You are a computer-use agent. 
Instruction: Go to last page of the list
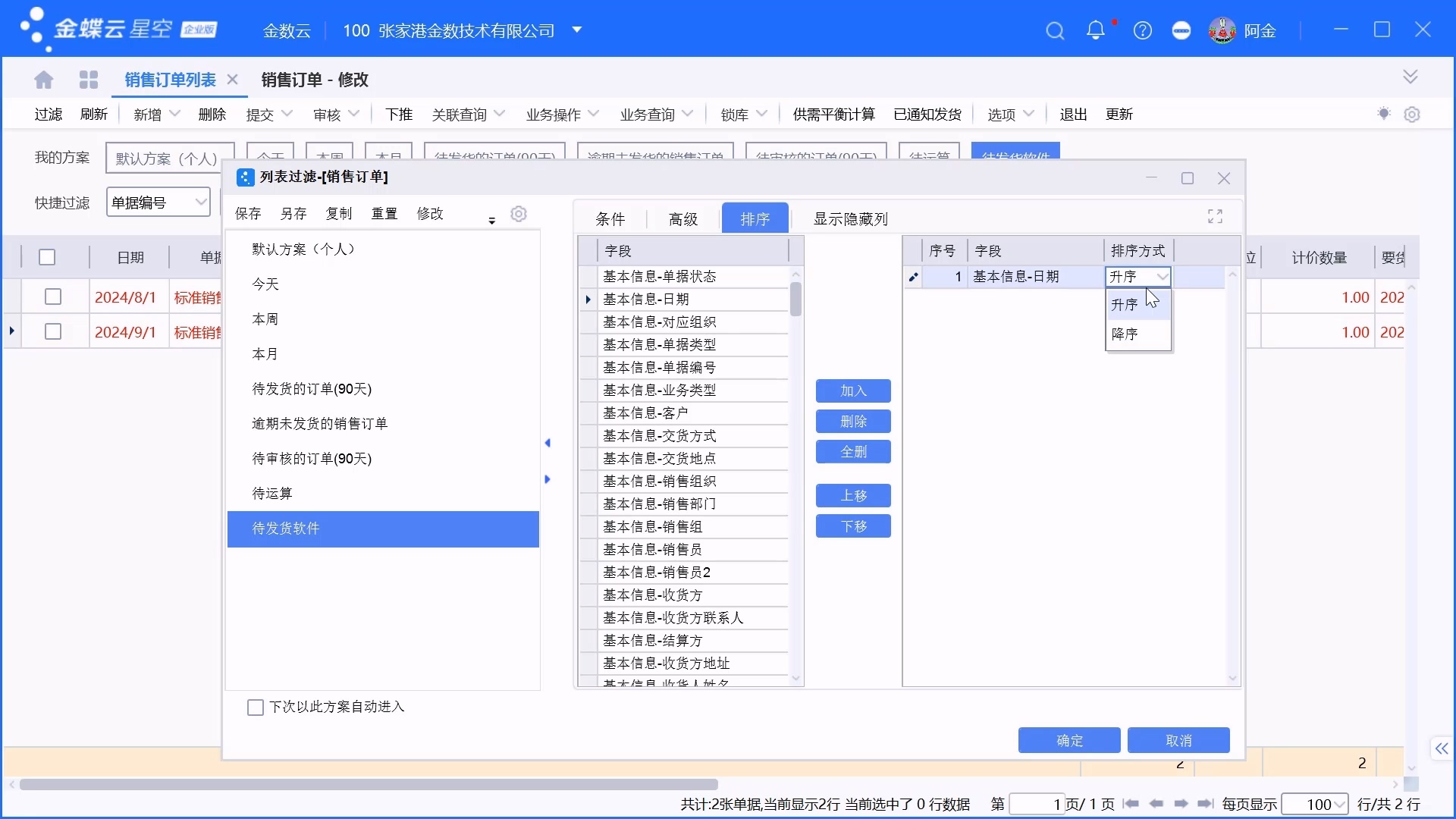click(1205, 804)
